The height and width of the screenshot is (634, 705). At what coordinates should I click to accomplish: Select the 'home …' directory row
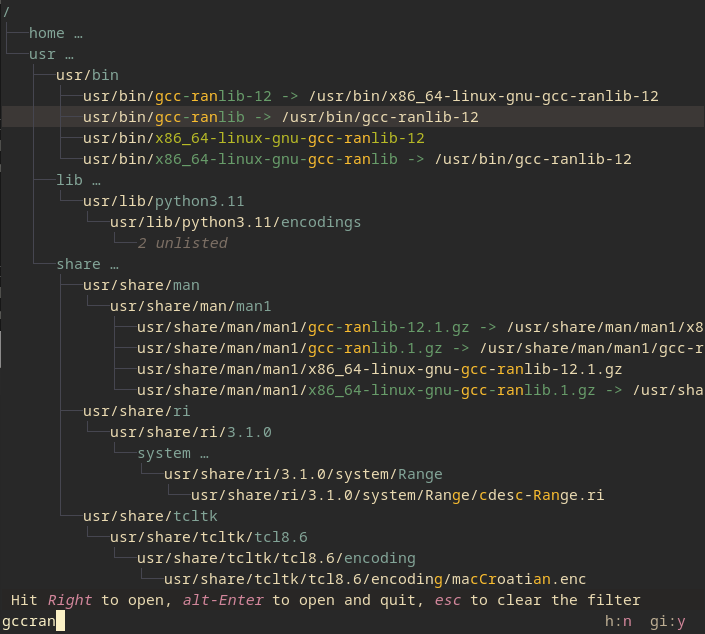coord(56,33)
